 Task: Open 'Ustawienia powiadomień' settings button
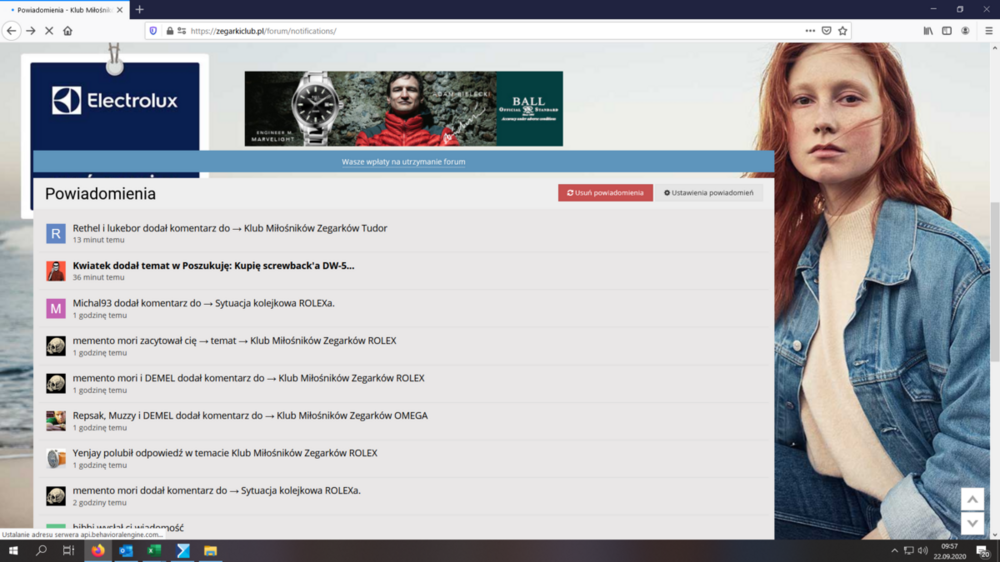pyautogui.click(x=709, y=193)
